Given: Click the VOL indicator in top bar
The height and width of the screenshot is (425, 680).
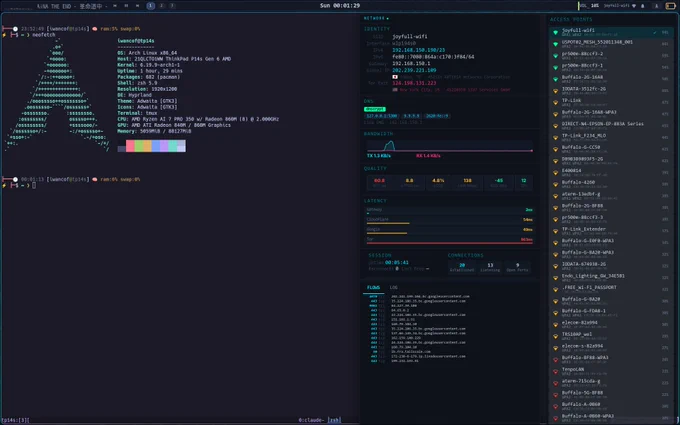Looking at the screenshot, I should [589, 6].
